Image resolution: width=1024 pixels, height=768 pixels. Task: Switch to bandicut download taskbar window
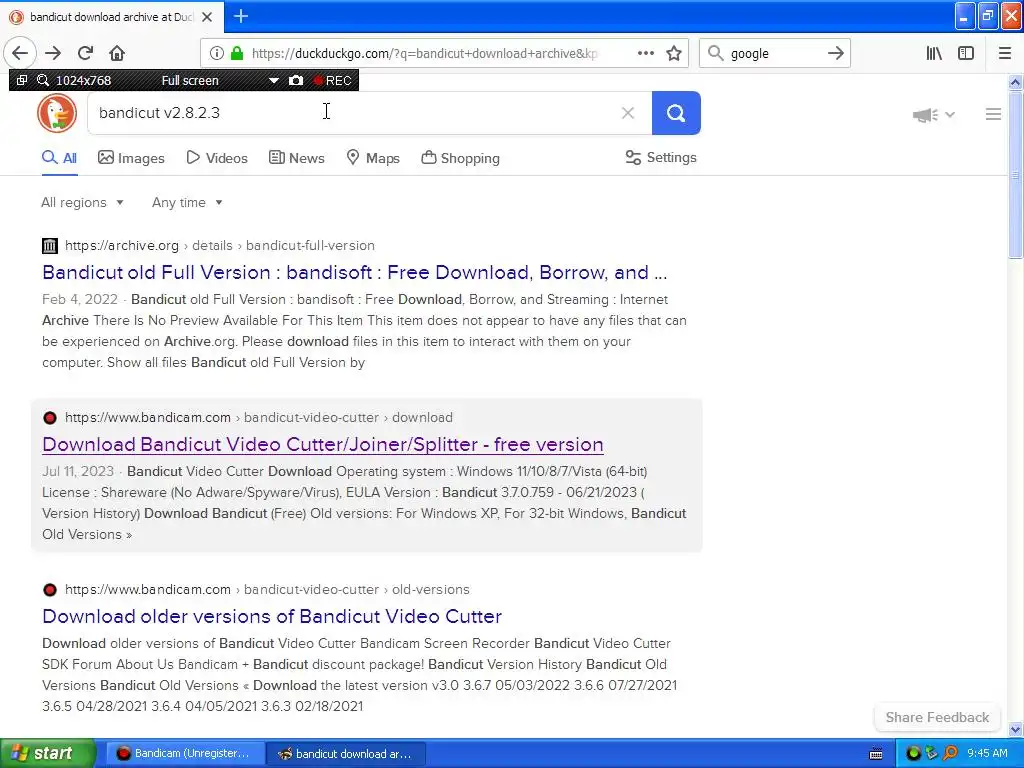point(346,753)
